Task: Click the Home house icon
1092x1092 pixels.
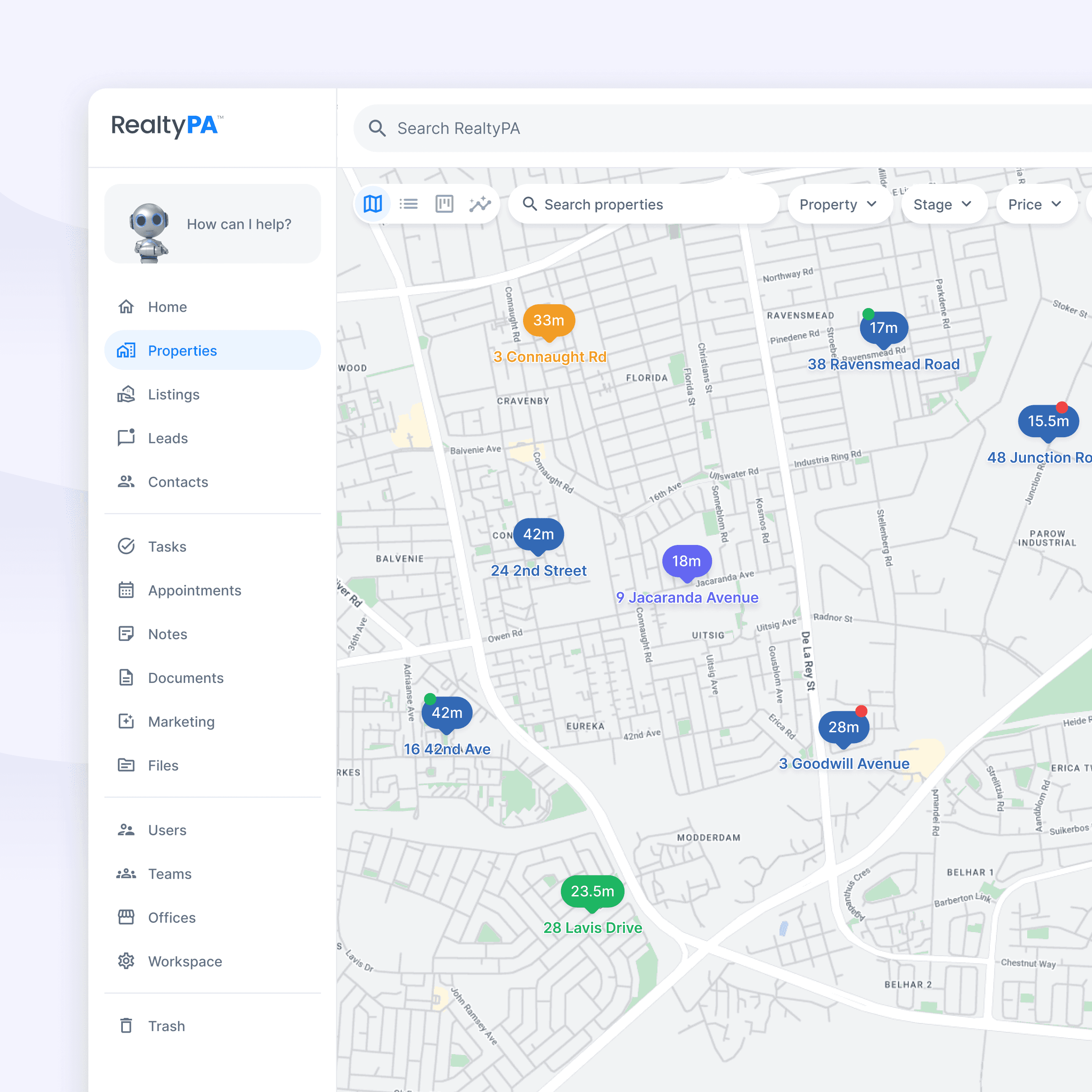Action: click(126, 307)
